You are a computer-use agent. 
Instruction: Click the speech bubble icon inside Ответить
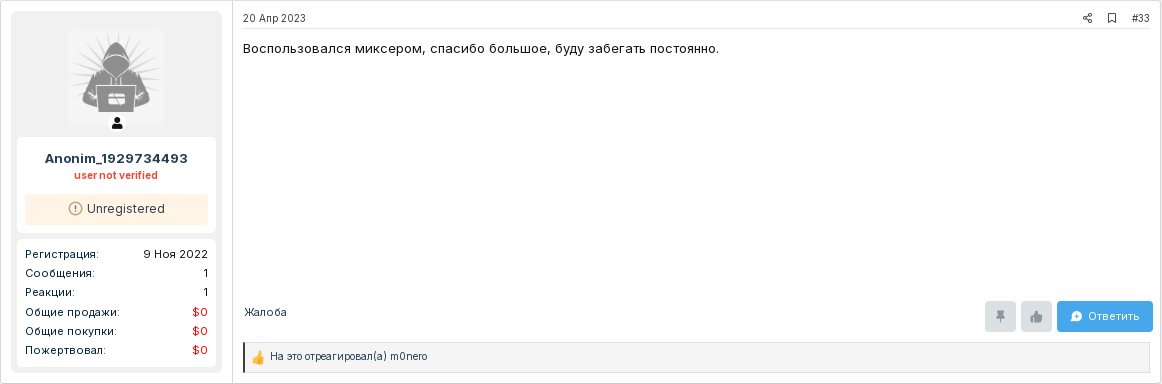point(1077,317)
